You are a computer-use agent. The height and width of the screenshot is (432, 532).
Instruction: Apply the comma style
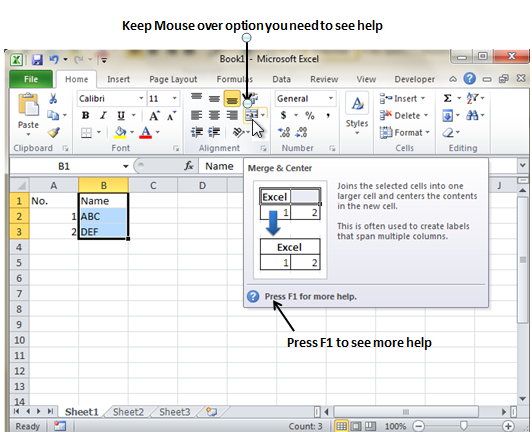pyautogui.click(x=328, y=115)
